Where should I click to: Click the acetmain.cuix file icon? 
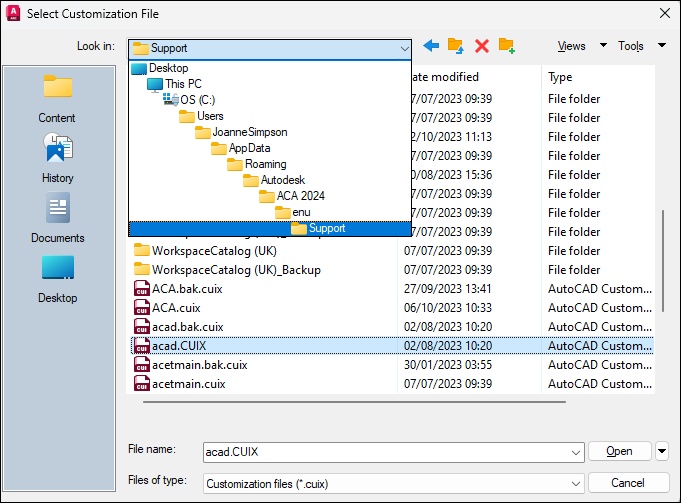(142, 384)
